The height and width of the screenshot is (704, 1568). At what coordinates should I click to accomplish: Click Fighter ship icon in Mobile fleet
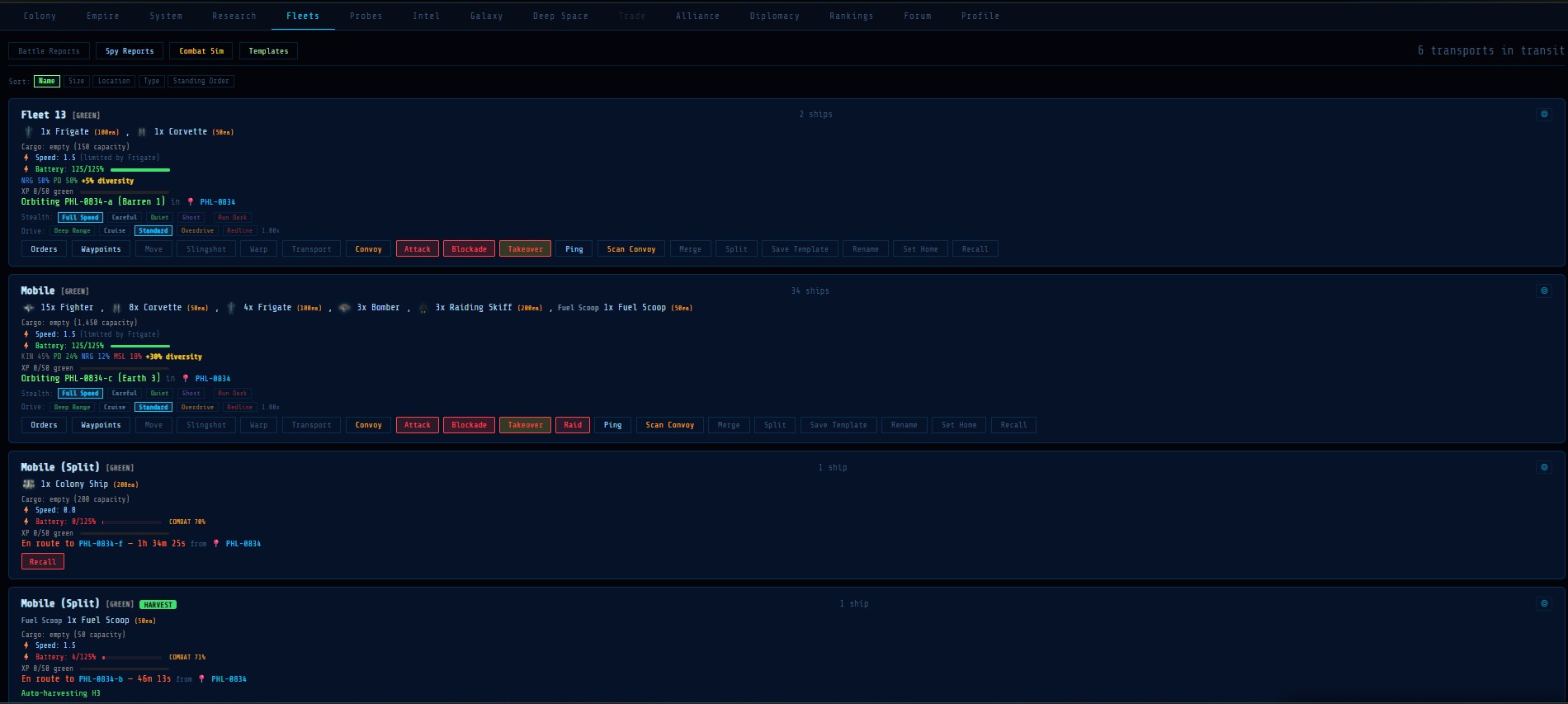[x=29, y=308]
